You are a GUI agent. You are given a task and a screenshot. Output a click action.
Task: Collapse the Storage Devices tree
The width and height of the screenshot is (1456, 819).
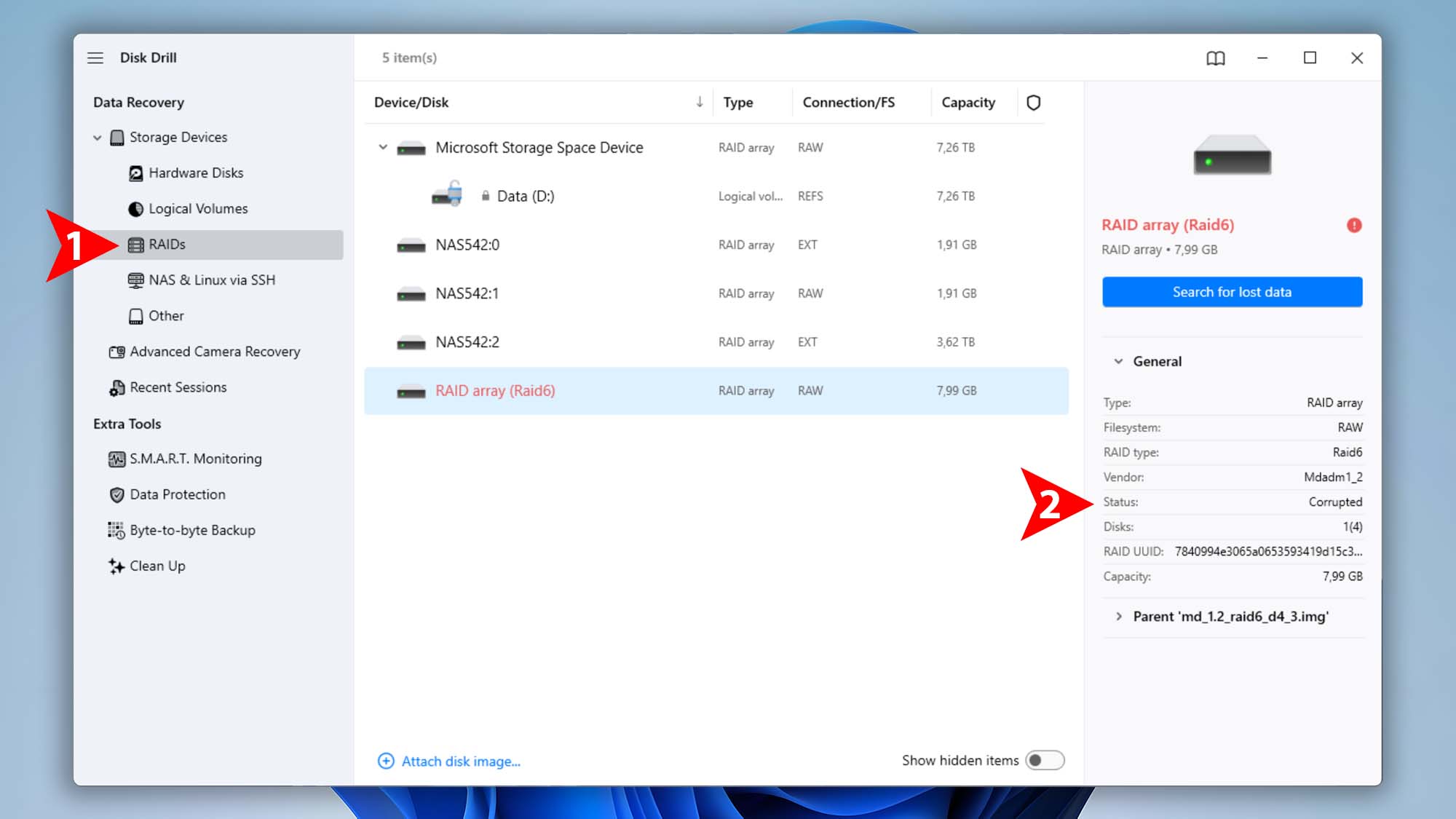(x=97, y=138)
